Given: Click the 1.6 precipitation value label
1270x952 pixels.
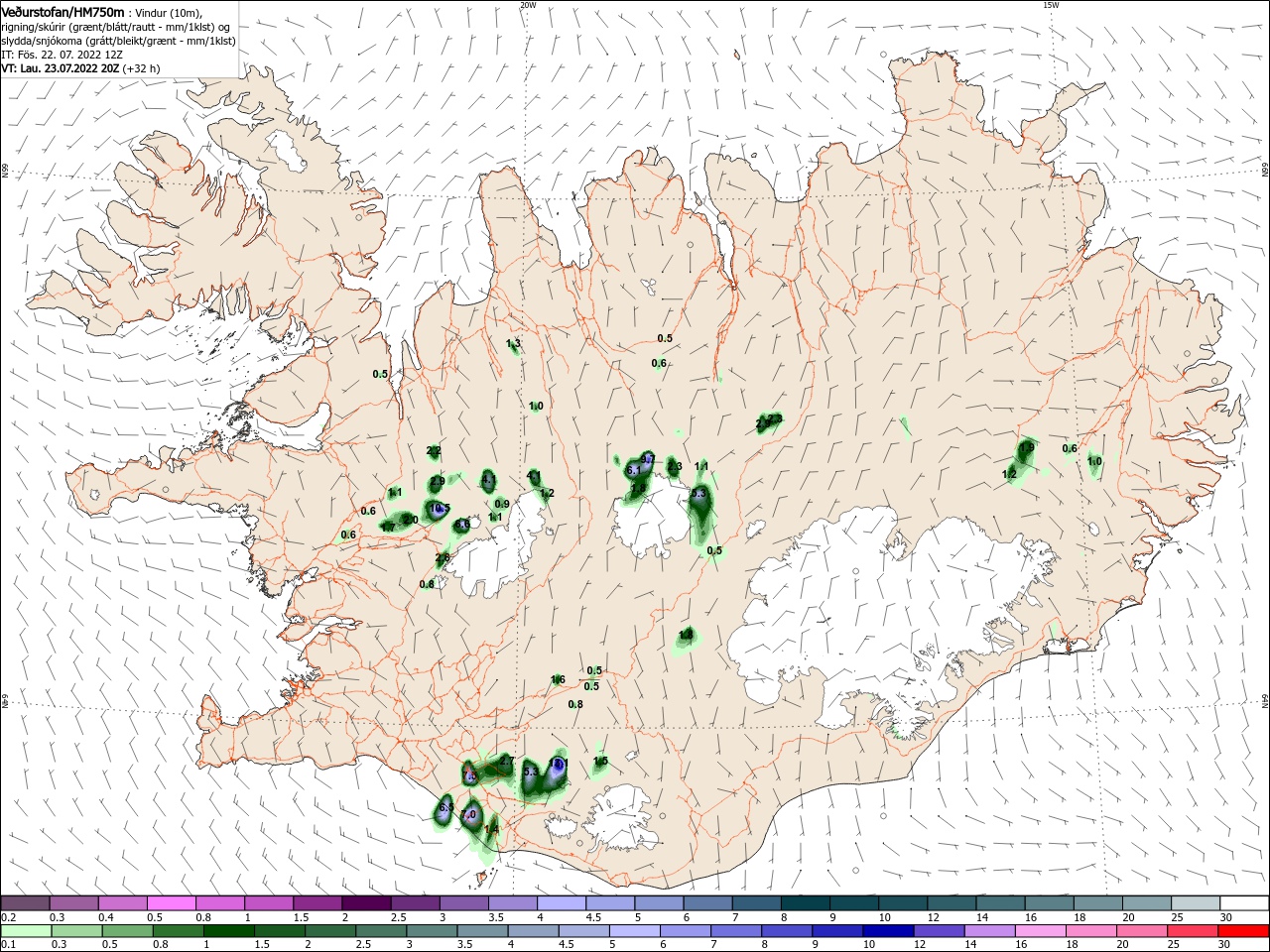Looking at the screenshot, I should (x=558, y=679).
